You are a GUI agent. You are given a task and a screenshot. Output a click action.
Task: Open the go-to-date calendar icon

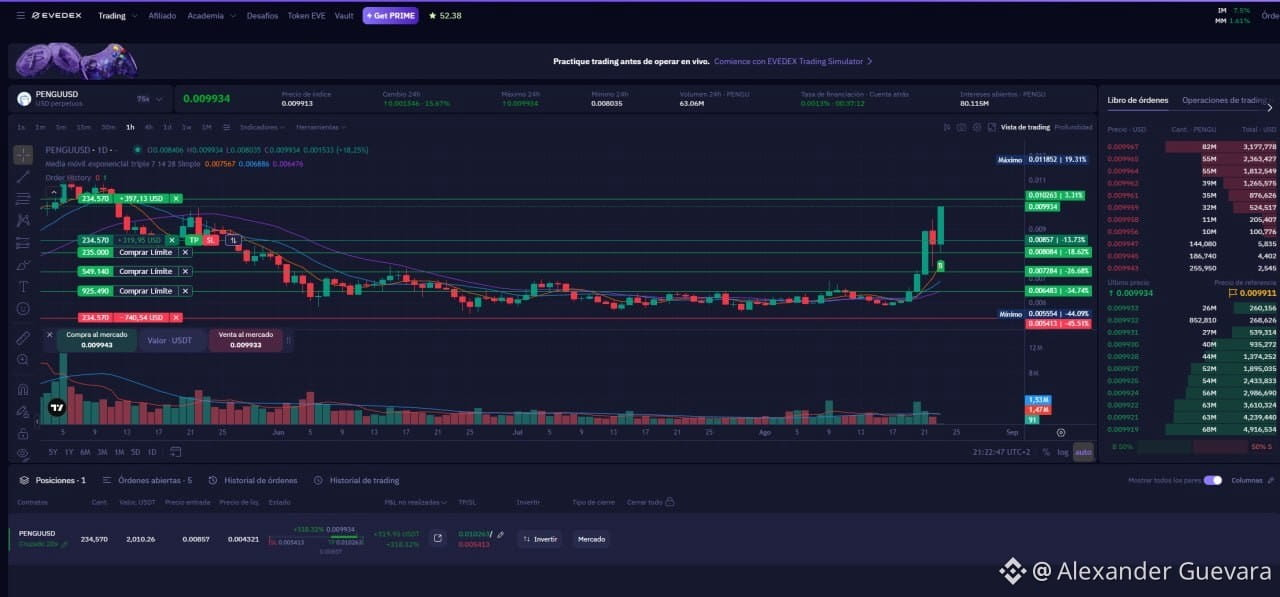coord(175,452)
